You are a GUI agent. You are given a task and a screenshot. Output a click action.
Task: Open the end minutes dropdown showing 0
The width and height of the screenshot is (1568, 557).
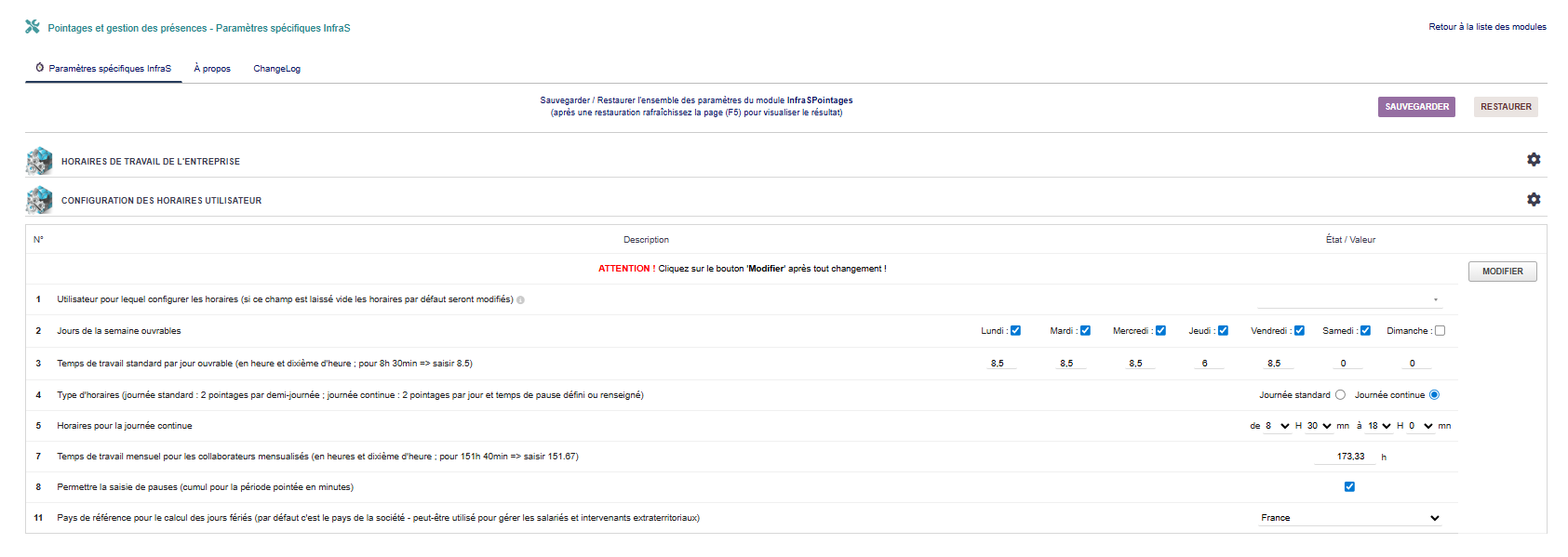(1421, 426)
